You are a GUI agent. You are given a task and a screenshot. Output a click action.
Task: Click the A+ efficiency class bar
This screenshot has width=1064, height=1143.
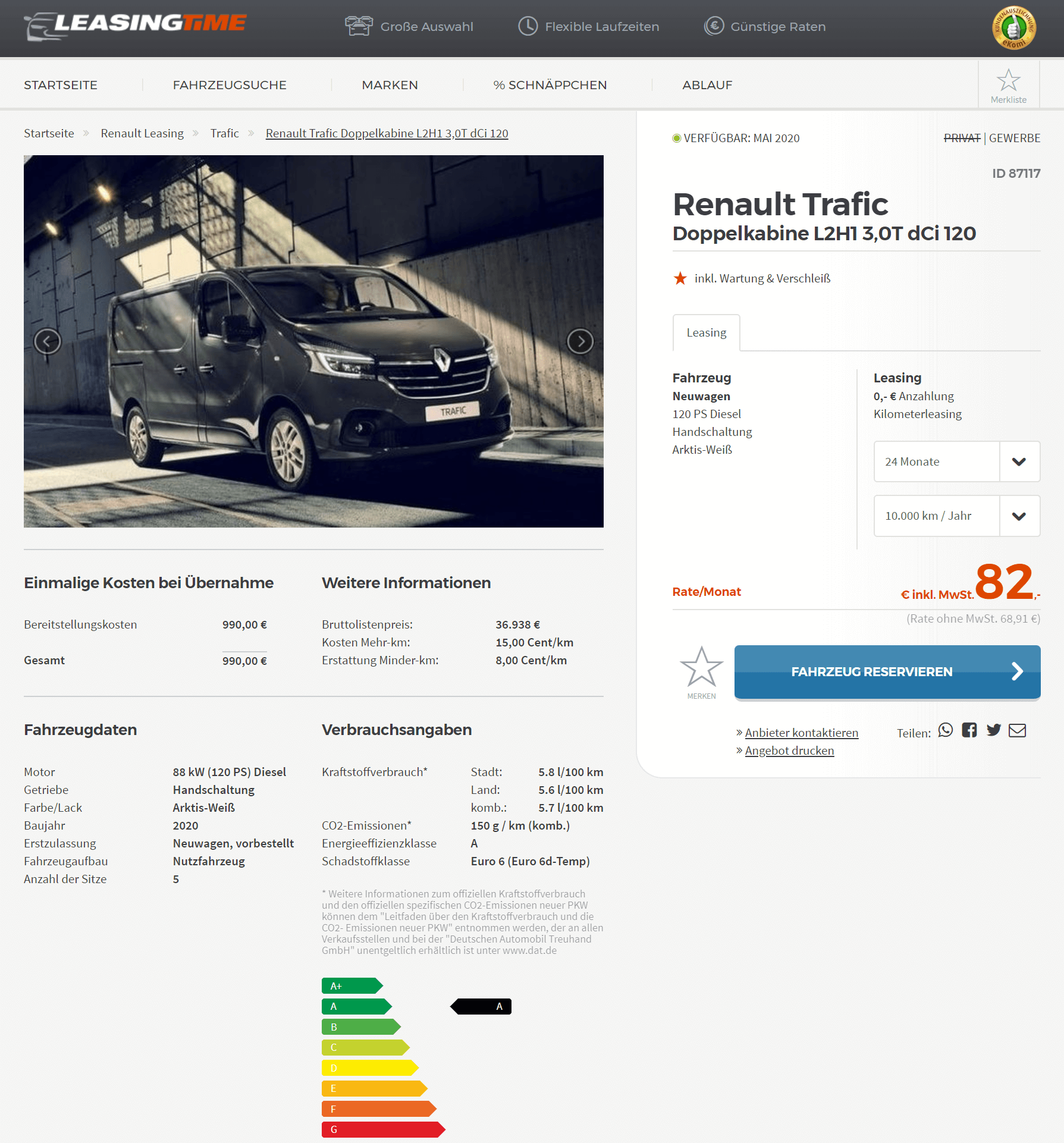(x=352, y=986)
